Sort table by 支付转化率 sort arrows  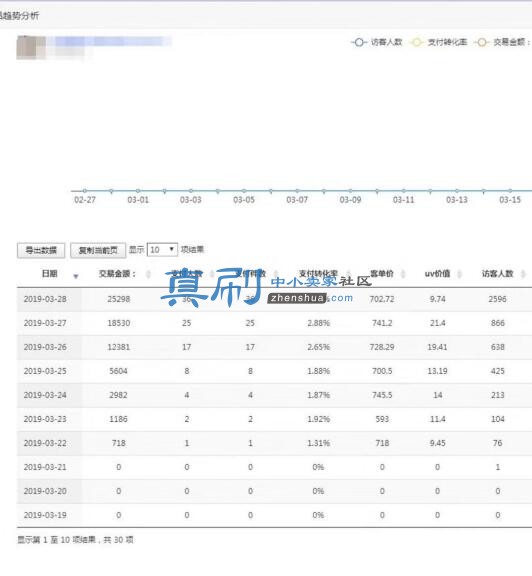(x=348, y=274)
